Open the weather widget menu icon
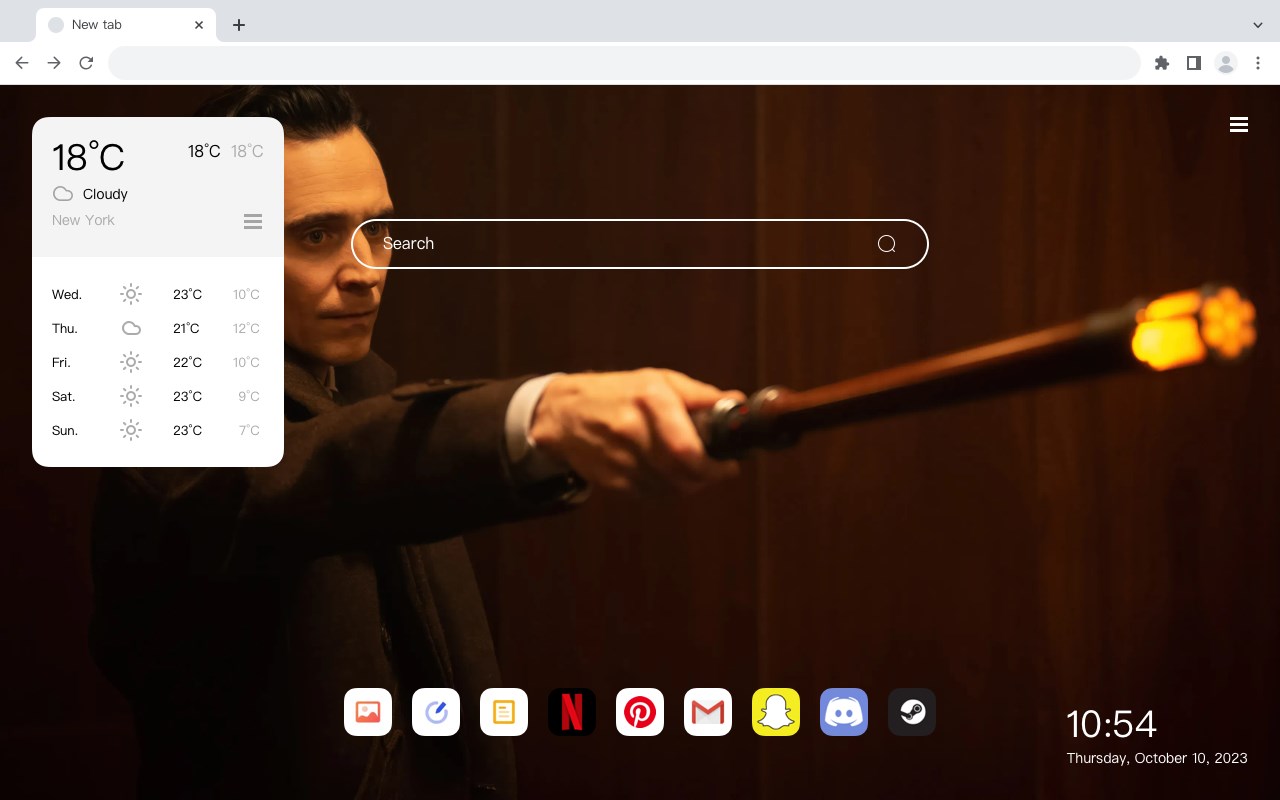This screenshot has width=1280, height=800. coord(253,221)
